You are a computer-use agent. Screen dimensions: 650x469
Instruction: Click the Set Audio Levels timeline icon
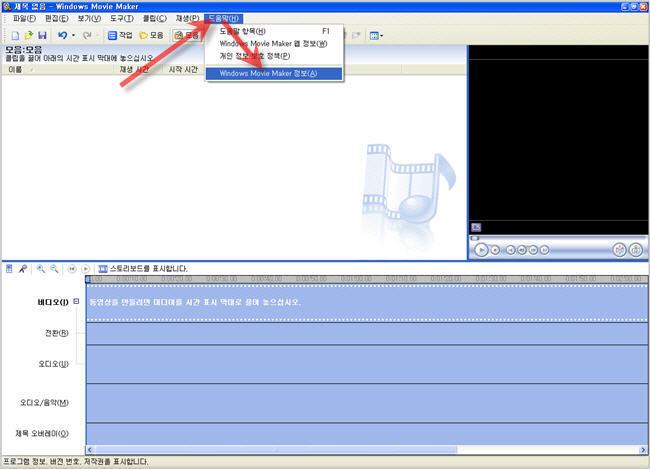tap(9, 269)
